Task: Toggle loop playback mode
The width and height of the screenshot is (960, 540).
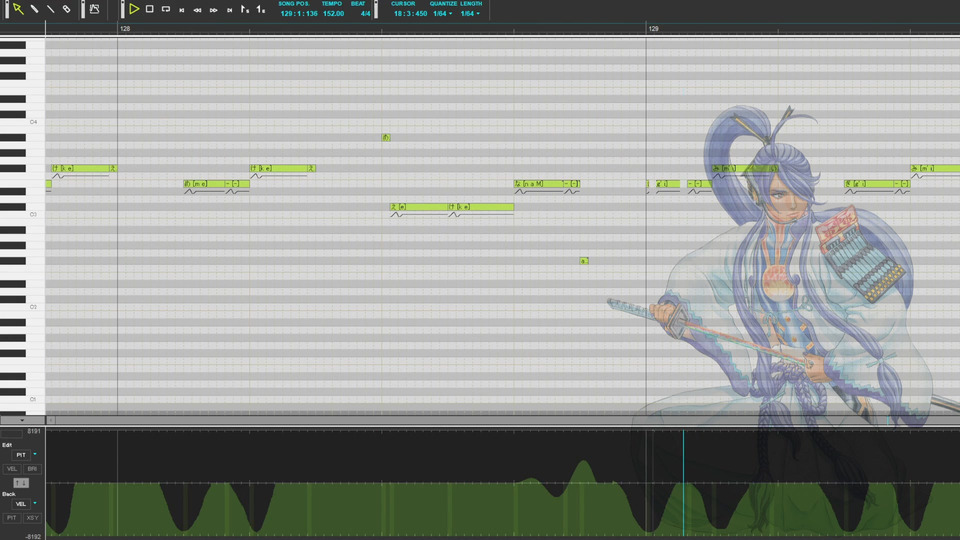Action: tap(166, 9)
